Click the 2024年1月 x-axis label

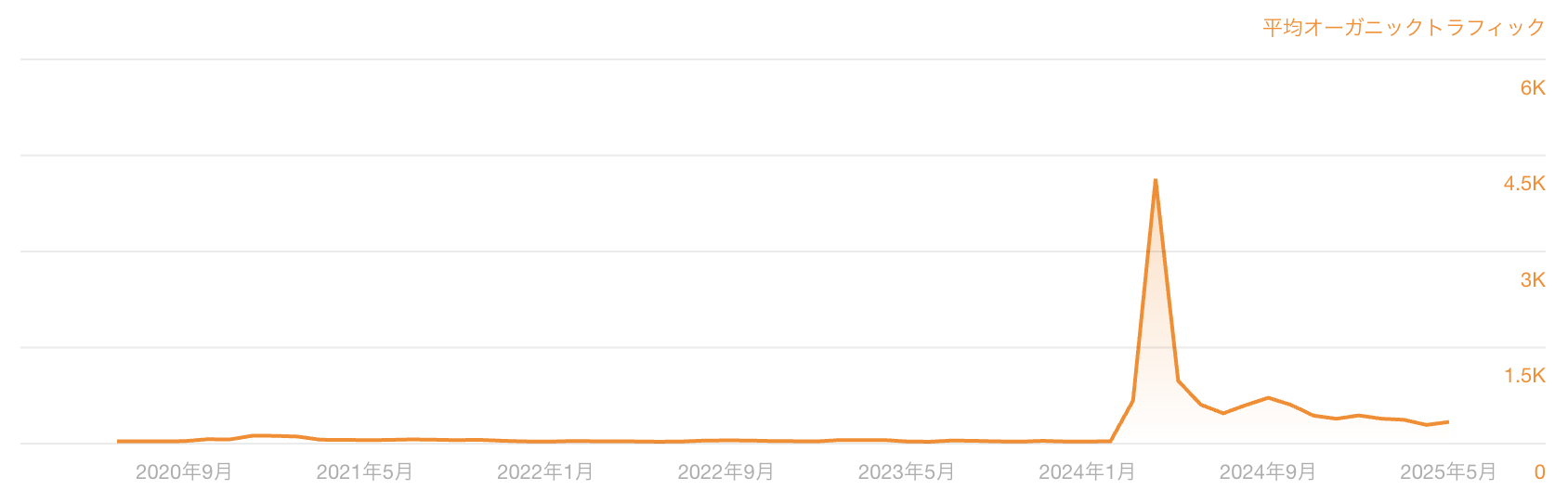(1087, 472)
